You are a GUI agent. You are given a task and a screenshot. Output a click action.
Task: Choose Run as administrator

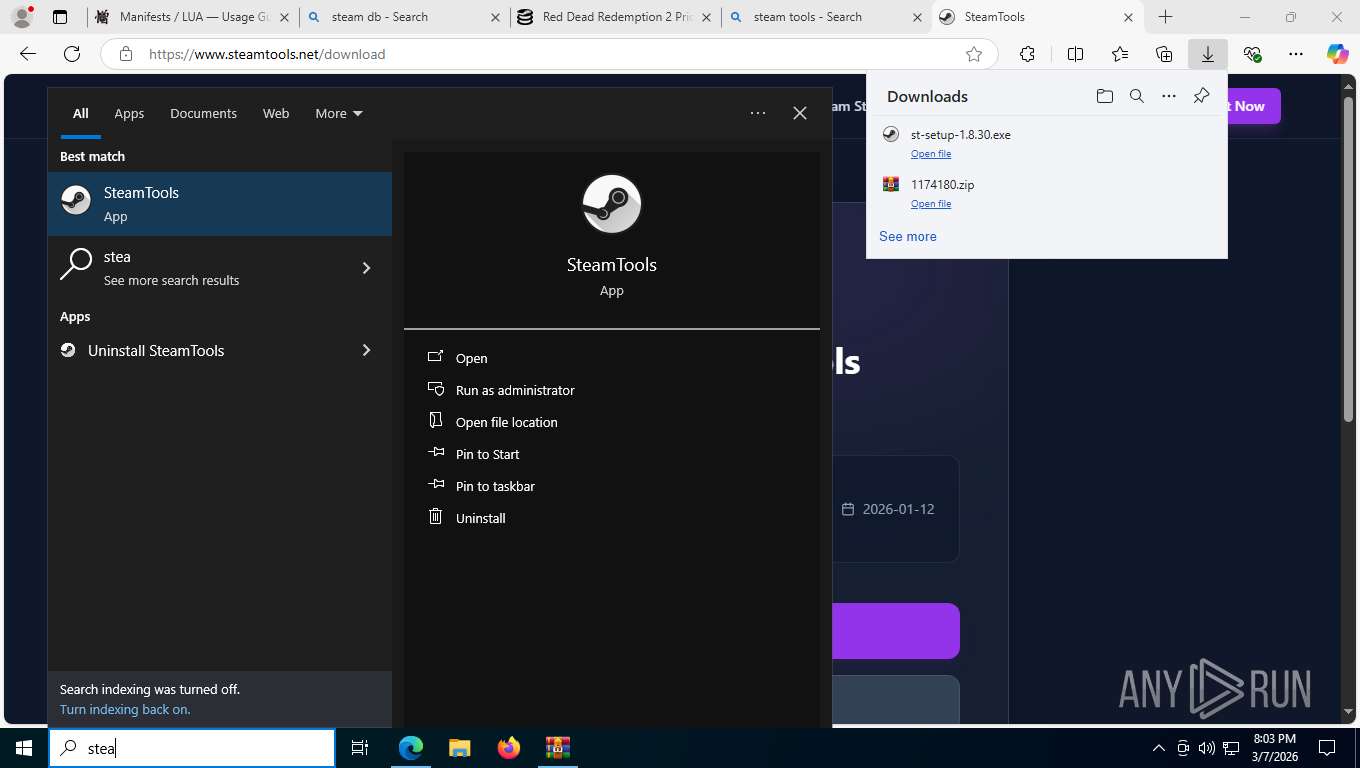click(515, 390)
